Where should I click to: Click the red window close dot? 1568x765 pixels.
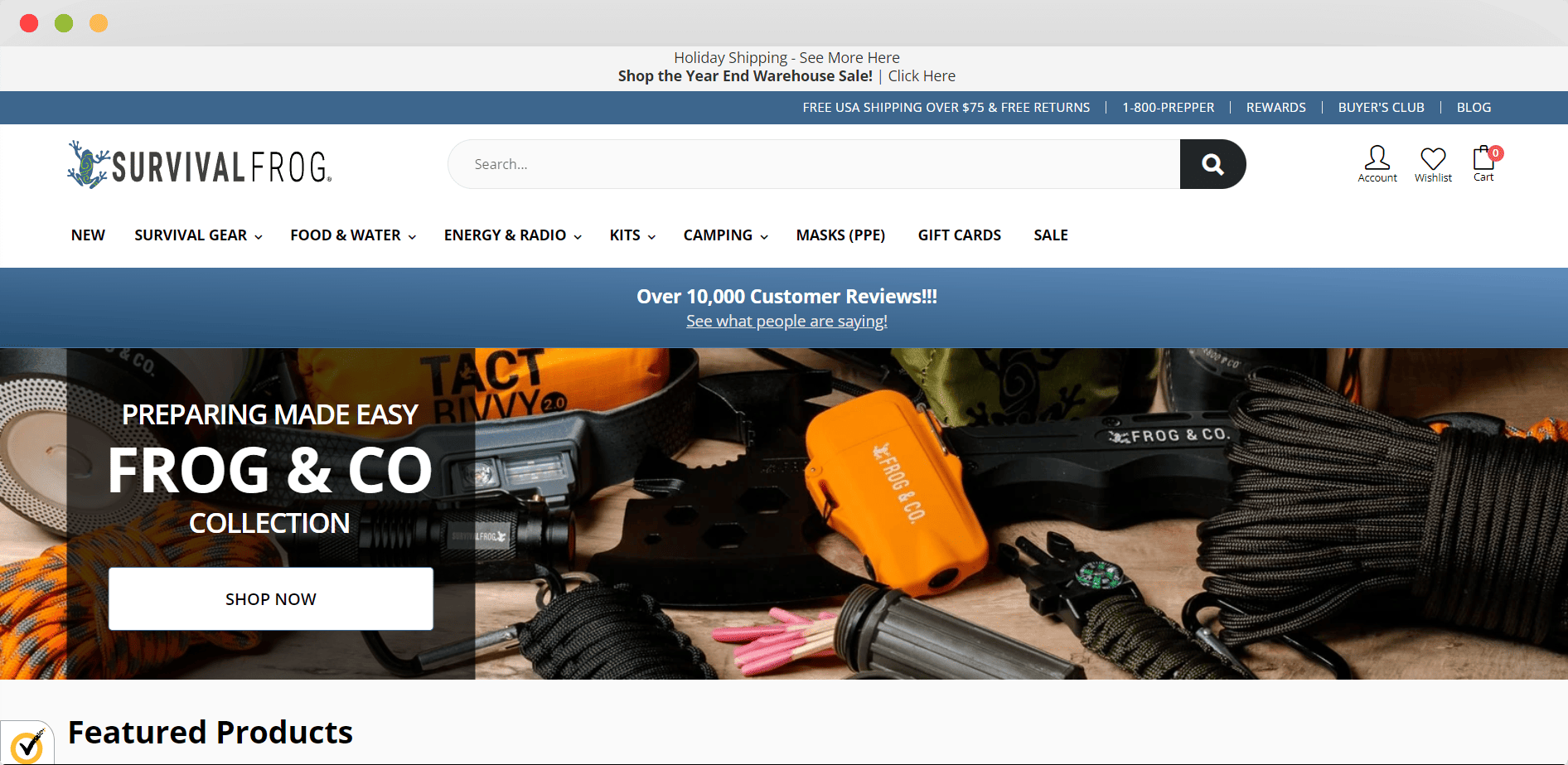click(x=29, y=23)
